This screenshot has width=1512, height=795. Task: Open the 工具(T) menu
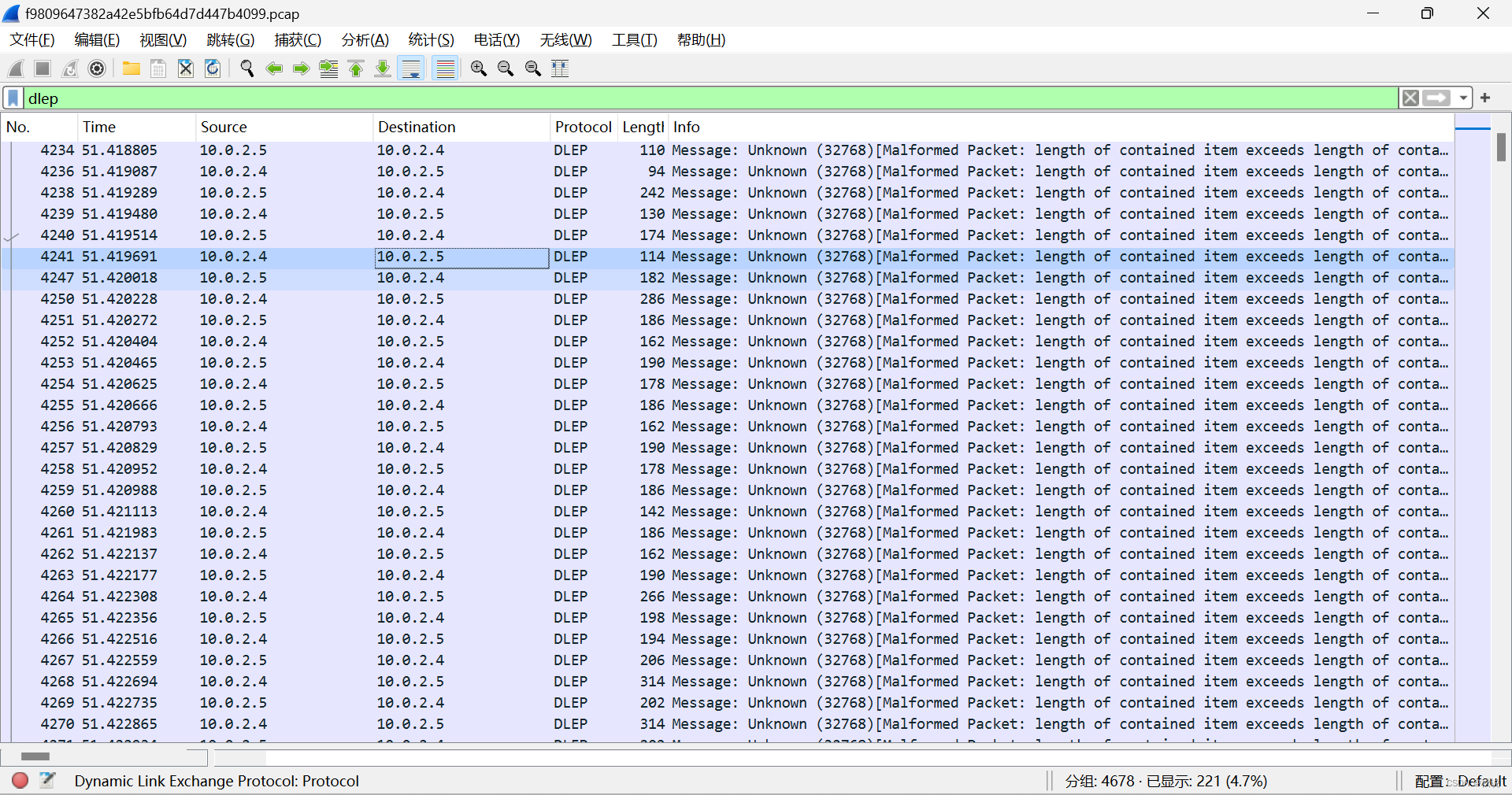pos(635,40)
